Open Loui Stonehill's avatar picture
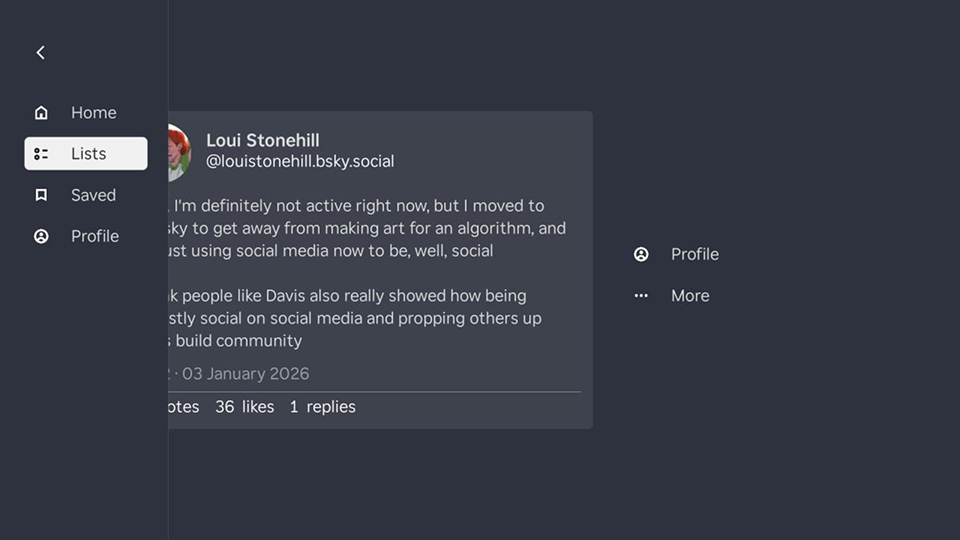 [178, 152]
